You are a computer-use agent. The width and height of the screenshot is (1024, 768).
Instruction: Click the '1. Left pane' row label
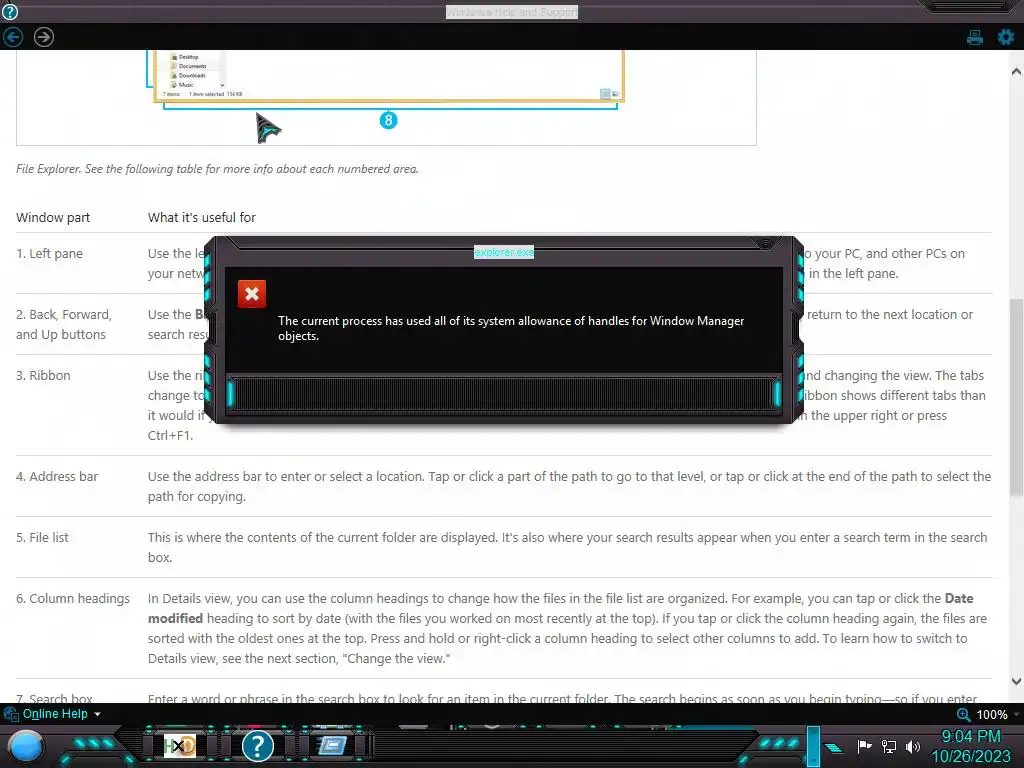click(50, 253)
